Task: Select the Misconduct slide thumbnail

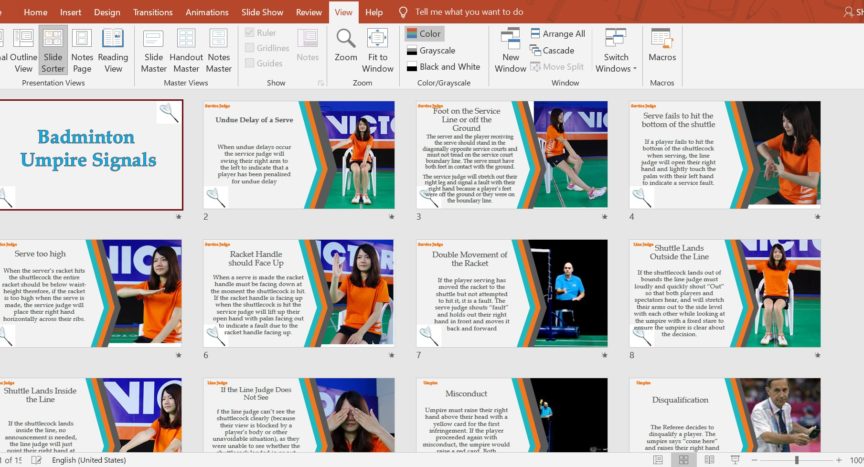Action: tap(511, 415)
